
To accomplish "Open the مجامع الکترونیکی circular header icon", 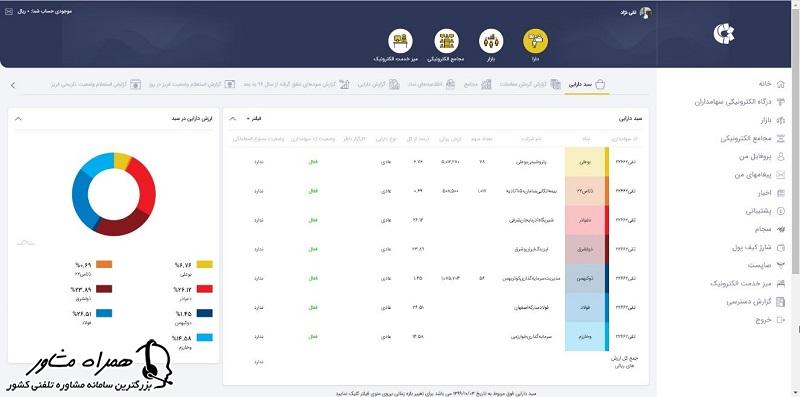I will point(446,41).
